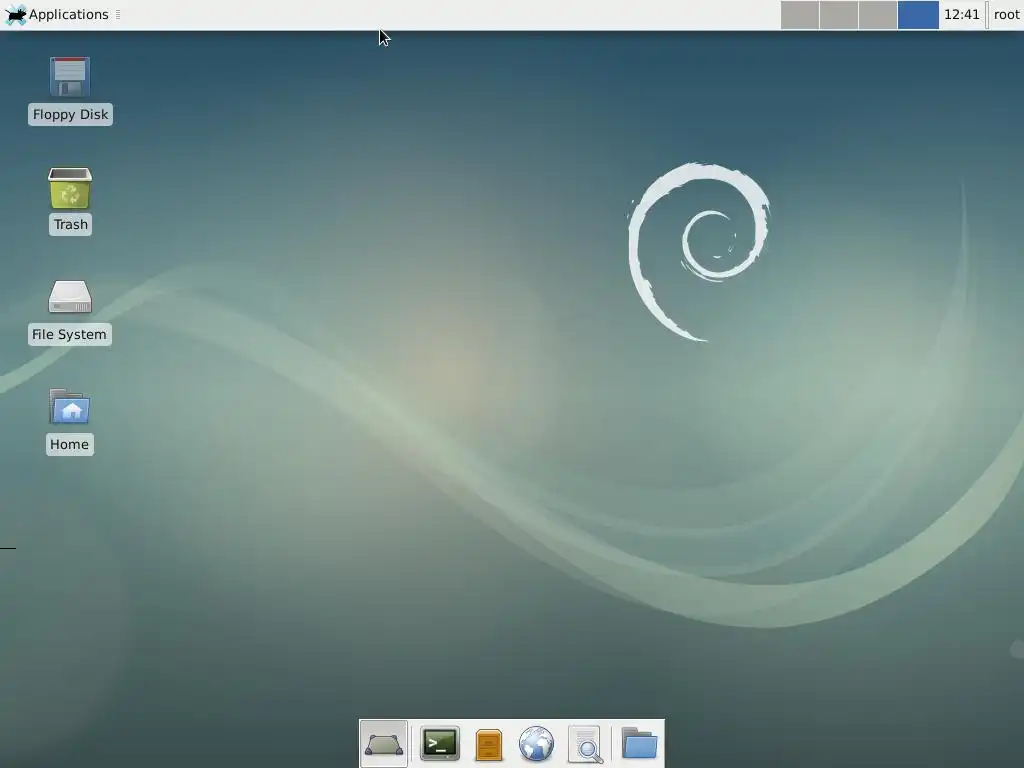Open the root user menu
The width and height of the screenshot is (1024, 768).
pyautogui.click(x=1006, y=14)
